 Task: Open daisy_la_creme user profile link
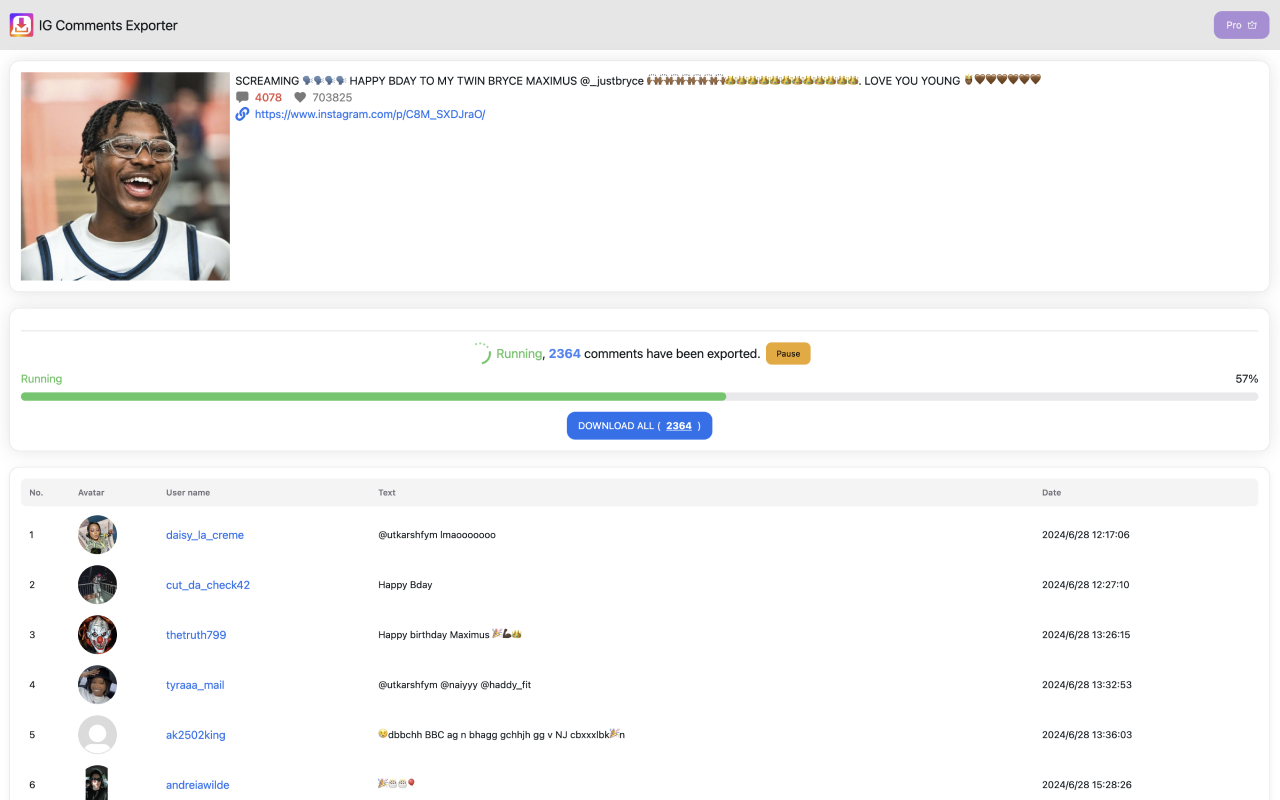click(205, 535)
